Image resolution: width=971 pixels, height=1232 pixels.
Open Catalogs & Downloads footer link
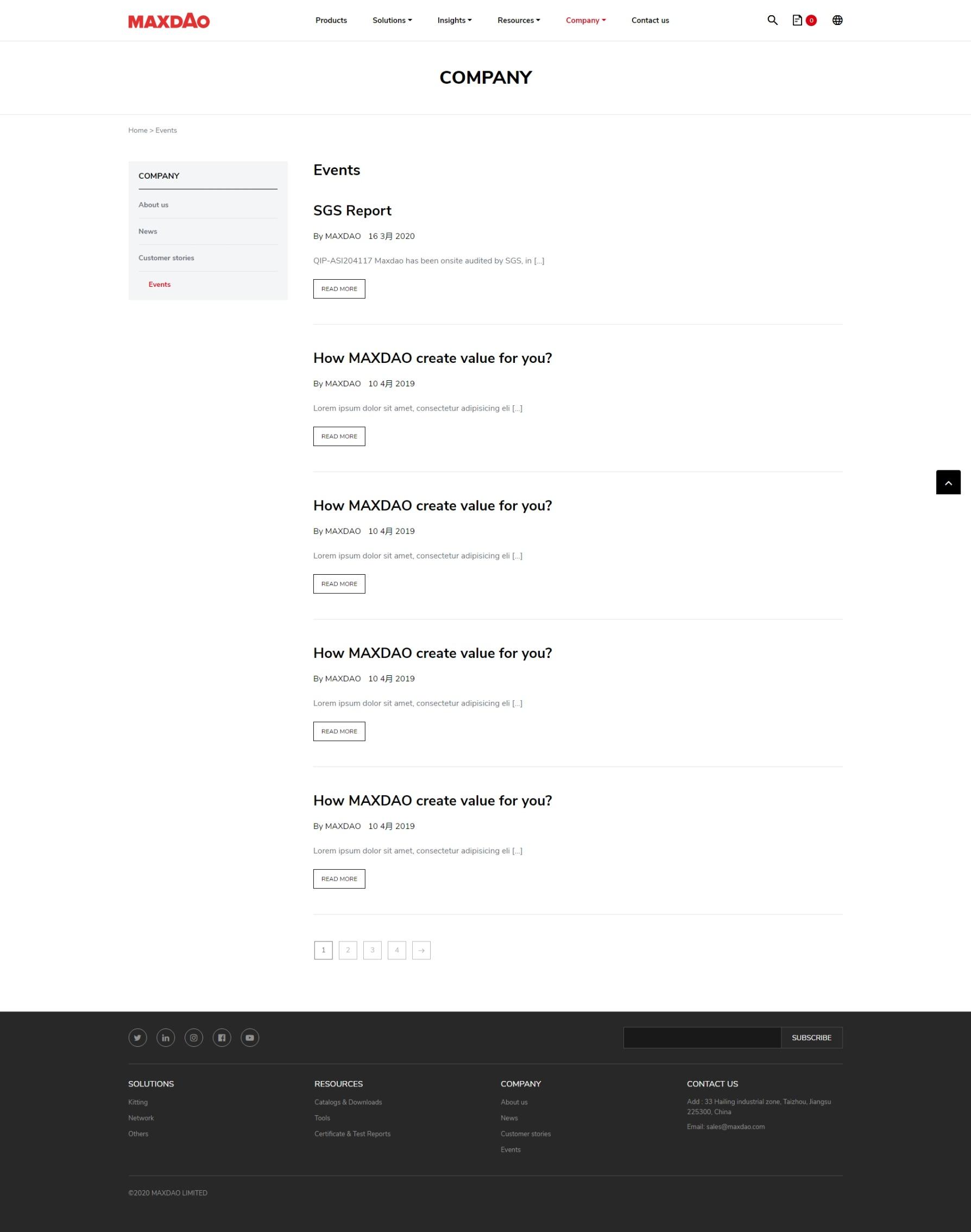coord(348,1102)
